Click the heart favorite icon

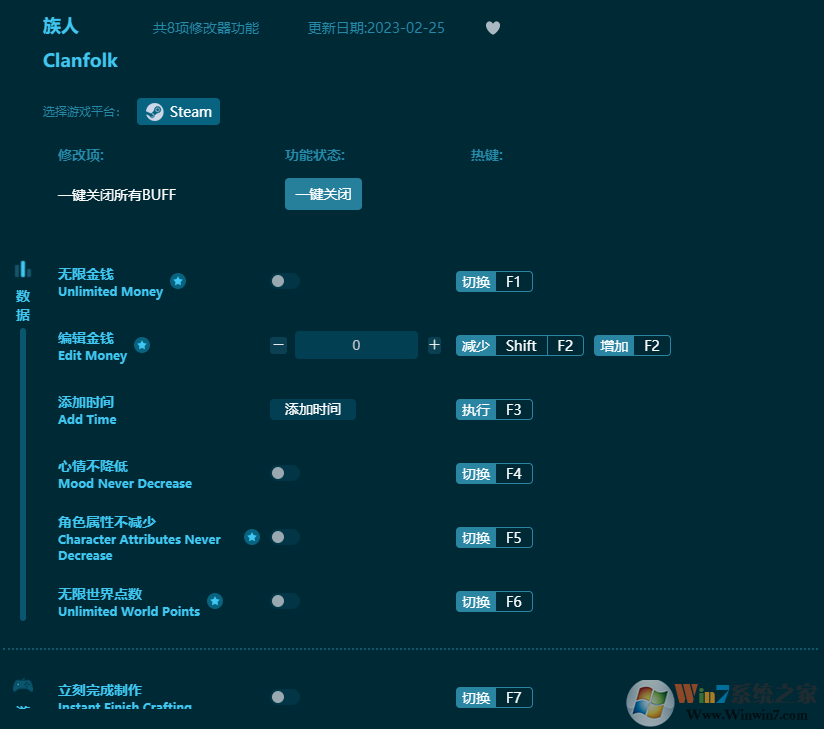point(492,28)
